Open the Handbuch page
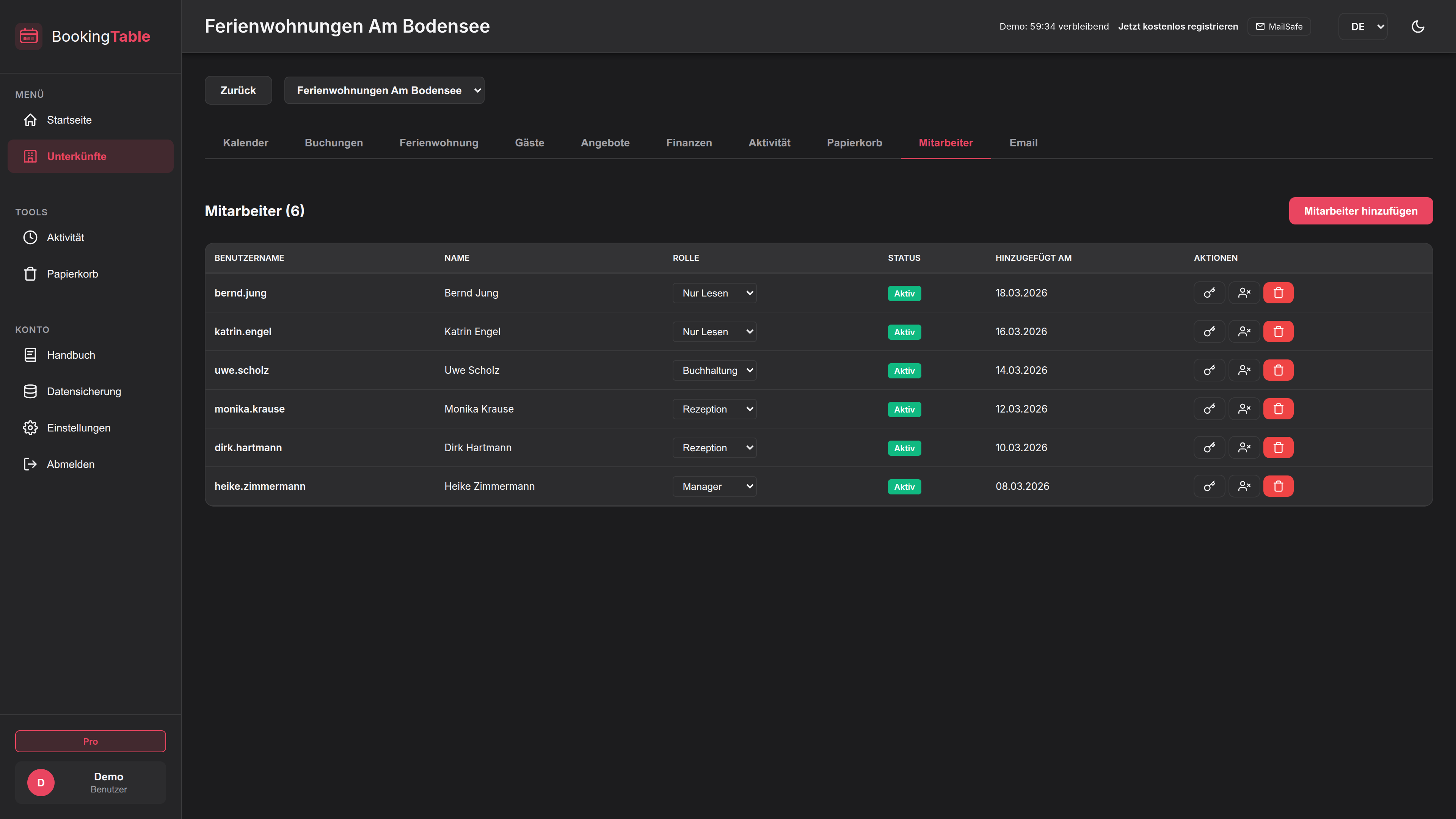This screenshot has width=1456, height=819. click(x=91, y=355)
